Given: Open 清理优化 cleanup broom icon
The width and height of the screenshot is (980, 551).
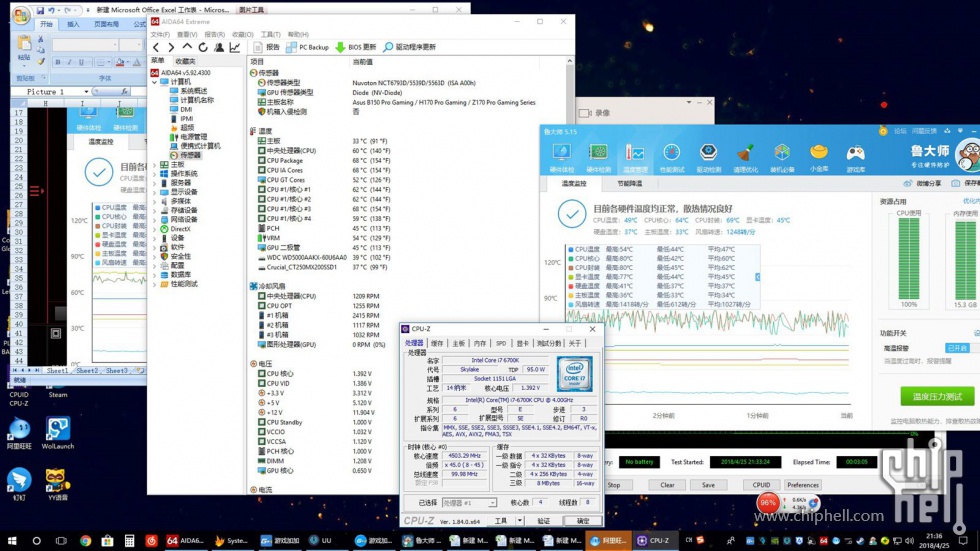Looking at the screenshot, I should [x=745, y=158].
